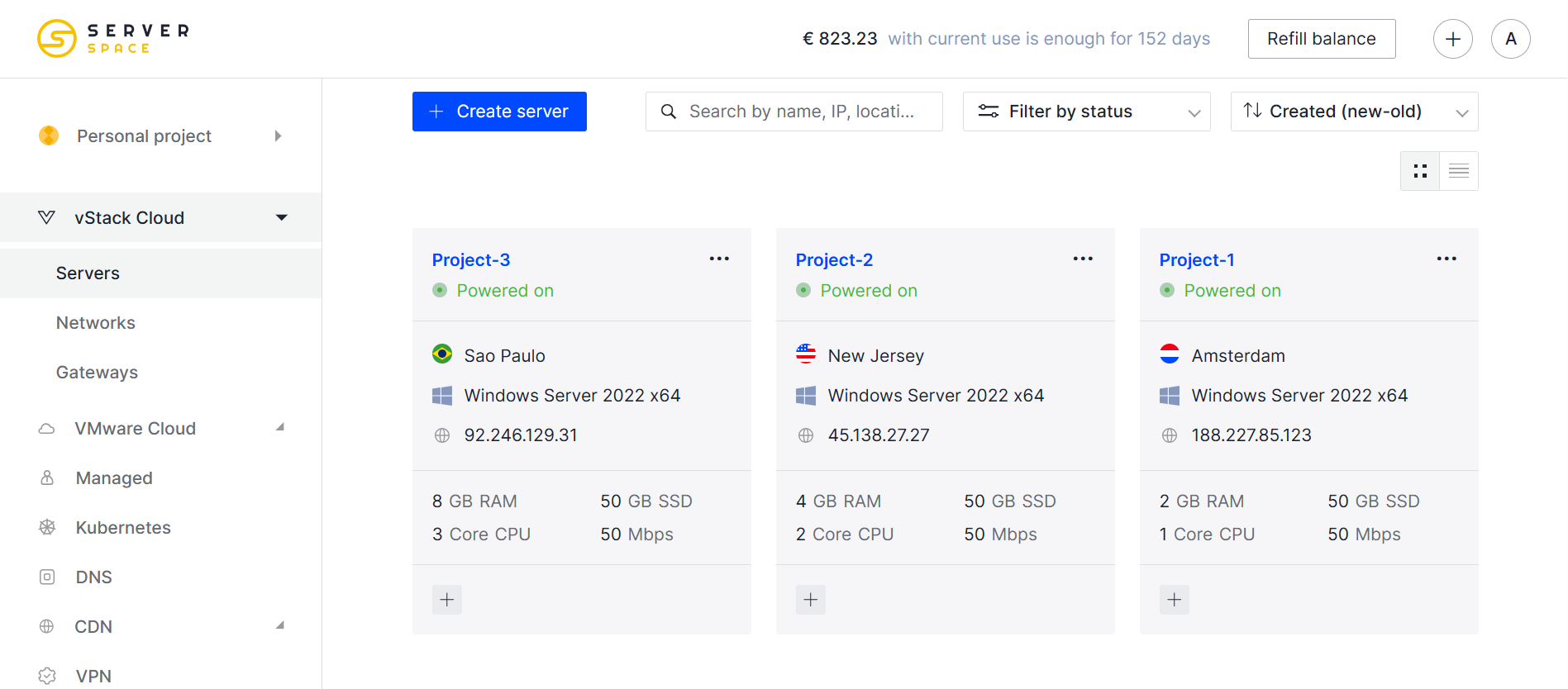Screen dimensions: 1568x689
Task: Click globe icon next to 188.227.85.123
Action: tap(1170, 435)
